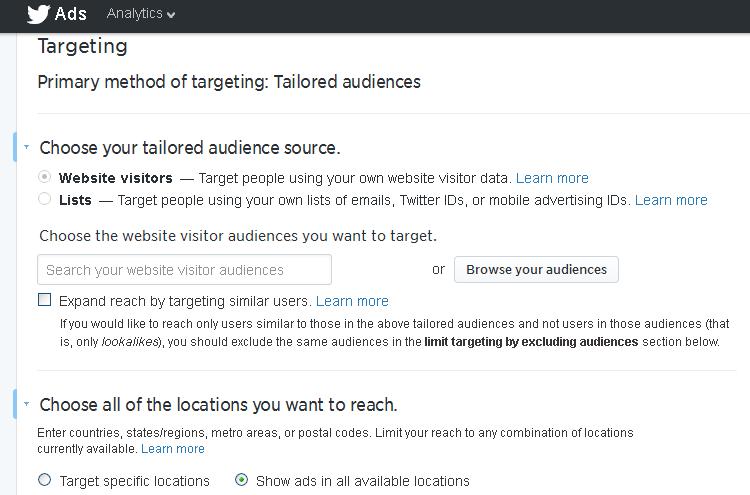Viewport: 750px width, 495px height.
Task: Open Learn more for Website visitors
Action: tap(552, 178)
